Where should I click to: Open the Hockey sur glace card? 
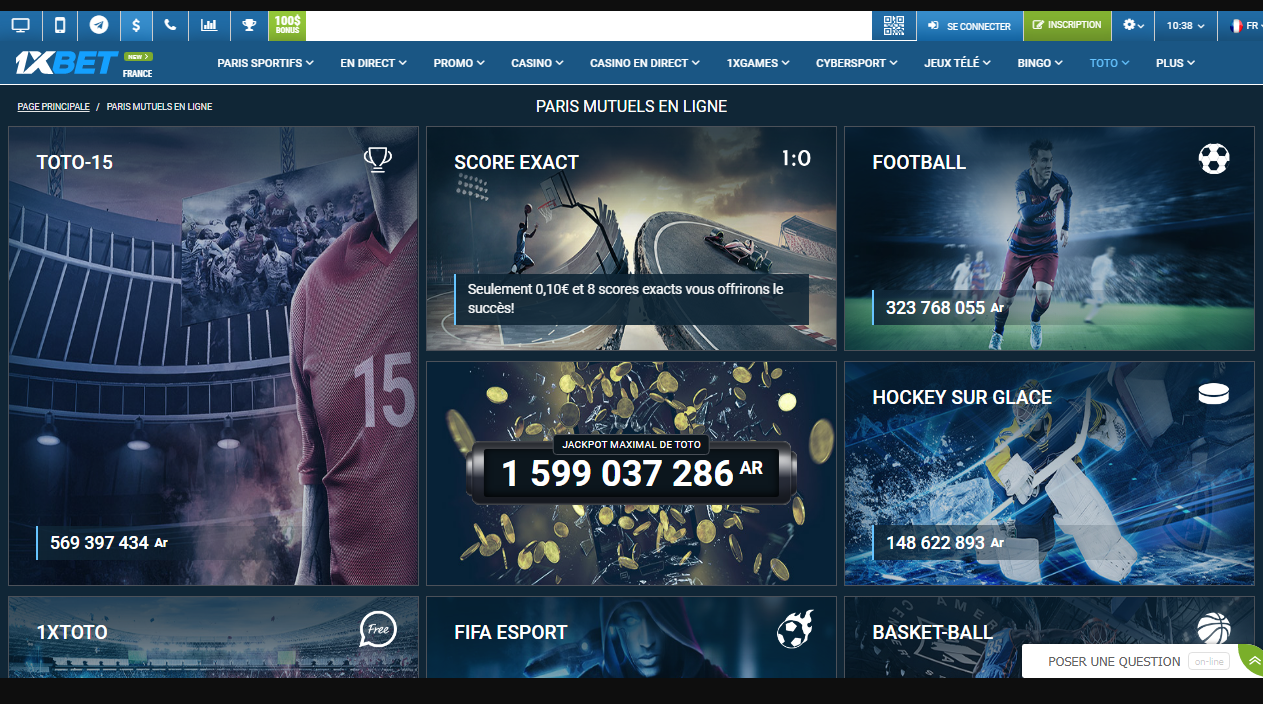pyautogui.click(x=1049, y=474)
